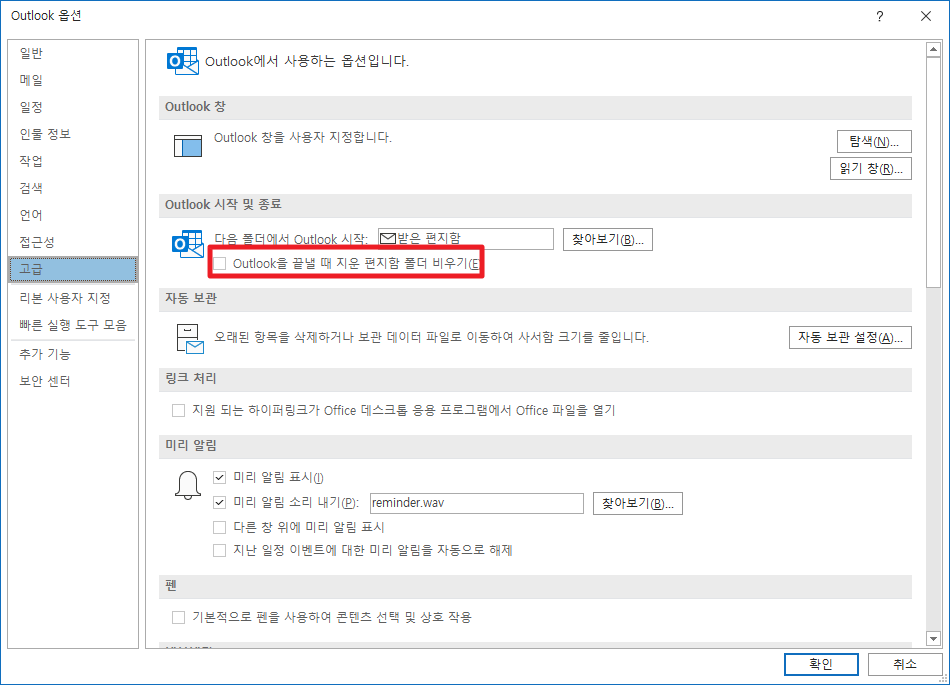Open the 검색 options category
950x685 pixels.
coord(73,188)
